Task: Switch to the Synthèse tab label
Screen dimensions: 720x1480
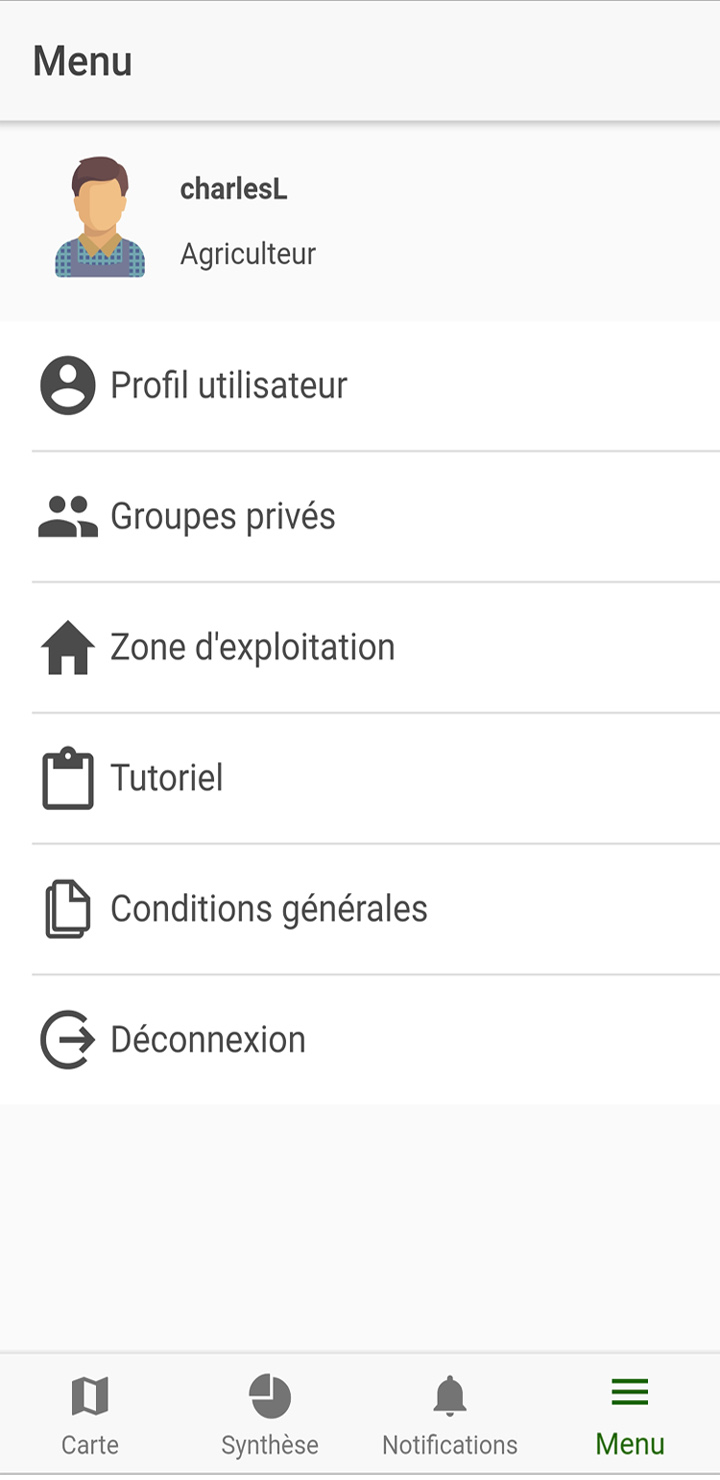Action: point(270,1445)
